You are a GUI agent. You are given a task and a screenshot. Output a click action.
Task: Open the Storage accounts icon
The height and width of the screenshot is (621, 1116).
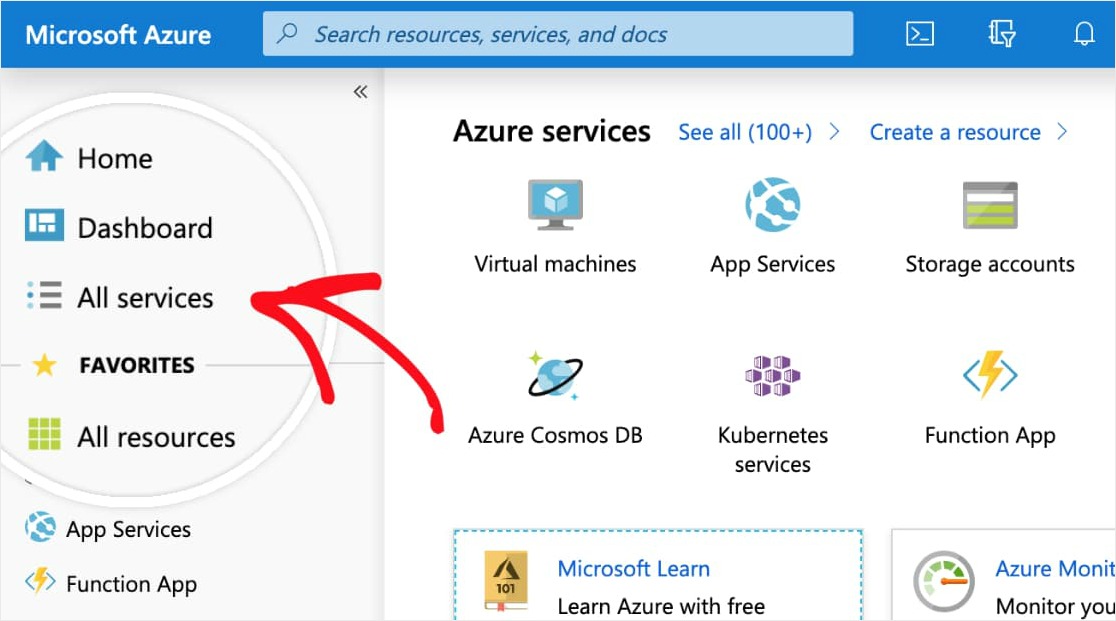tap(990, 206)
